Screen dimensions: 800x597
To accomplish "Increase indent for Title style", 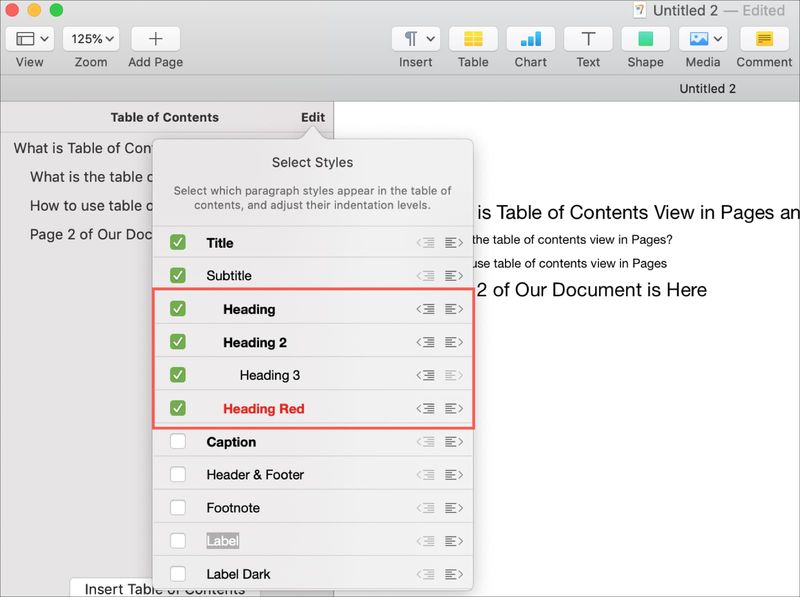I will tap(454, 243).
